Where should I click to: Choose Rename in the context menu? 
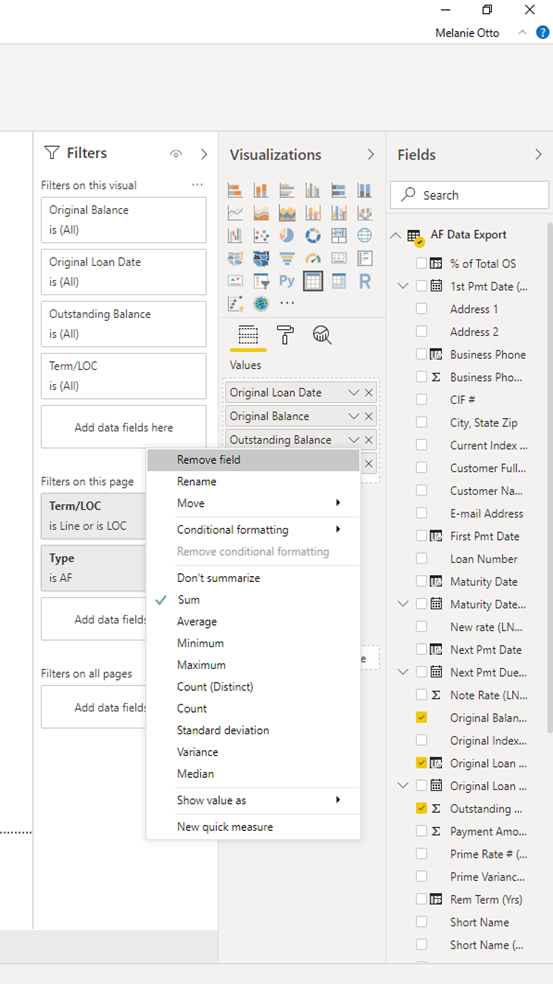coord(254,482)
